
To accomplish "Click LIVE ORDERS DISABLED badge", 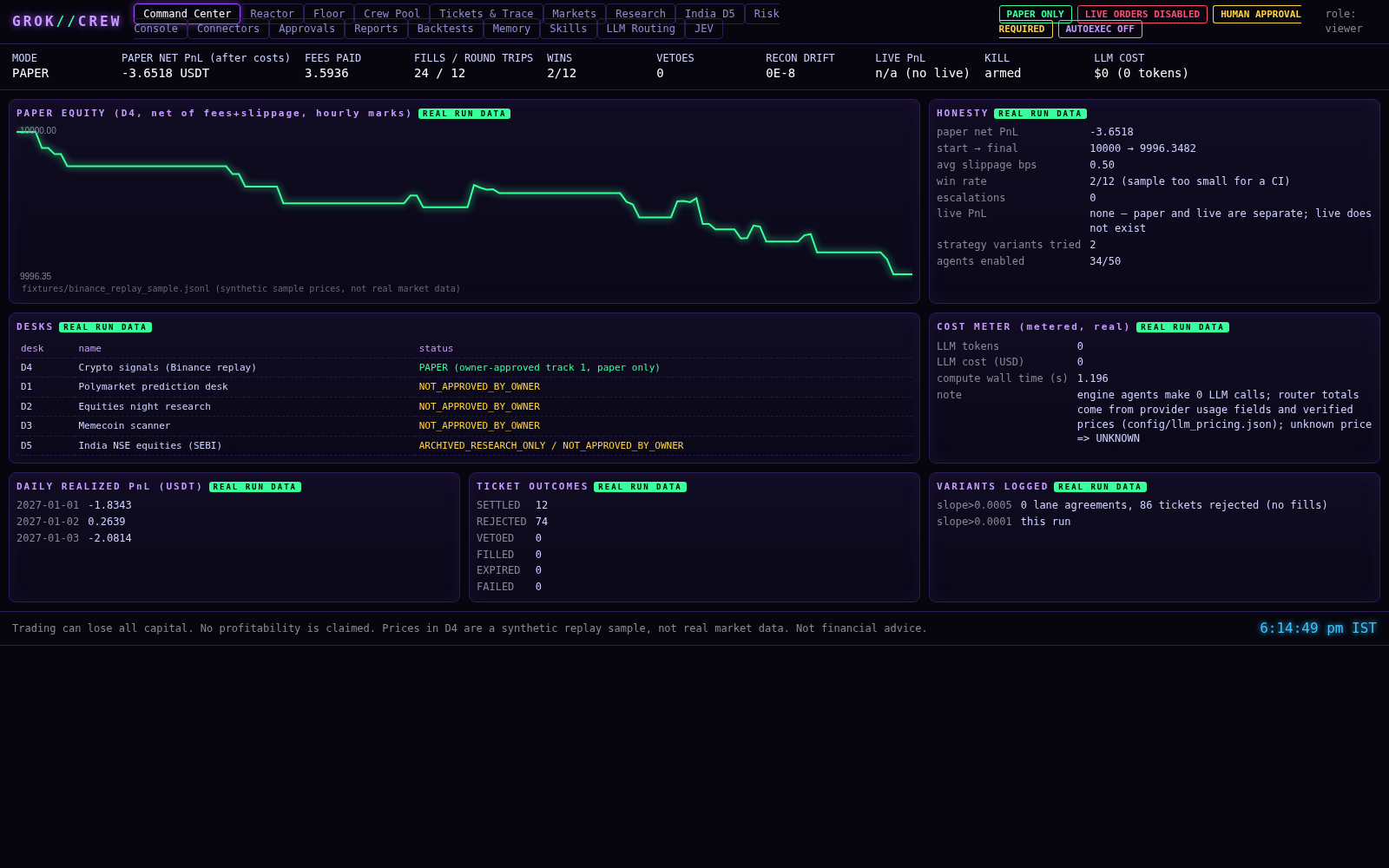I will [x=1142, y=14].
